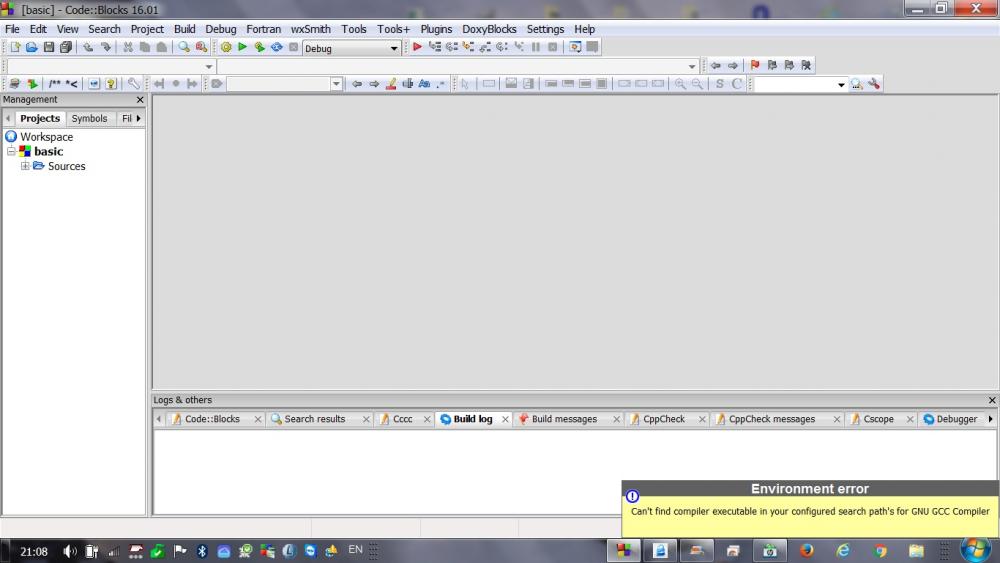
Task: Close the Build log tab
Action: click(505, 420)
